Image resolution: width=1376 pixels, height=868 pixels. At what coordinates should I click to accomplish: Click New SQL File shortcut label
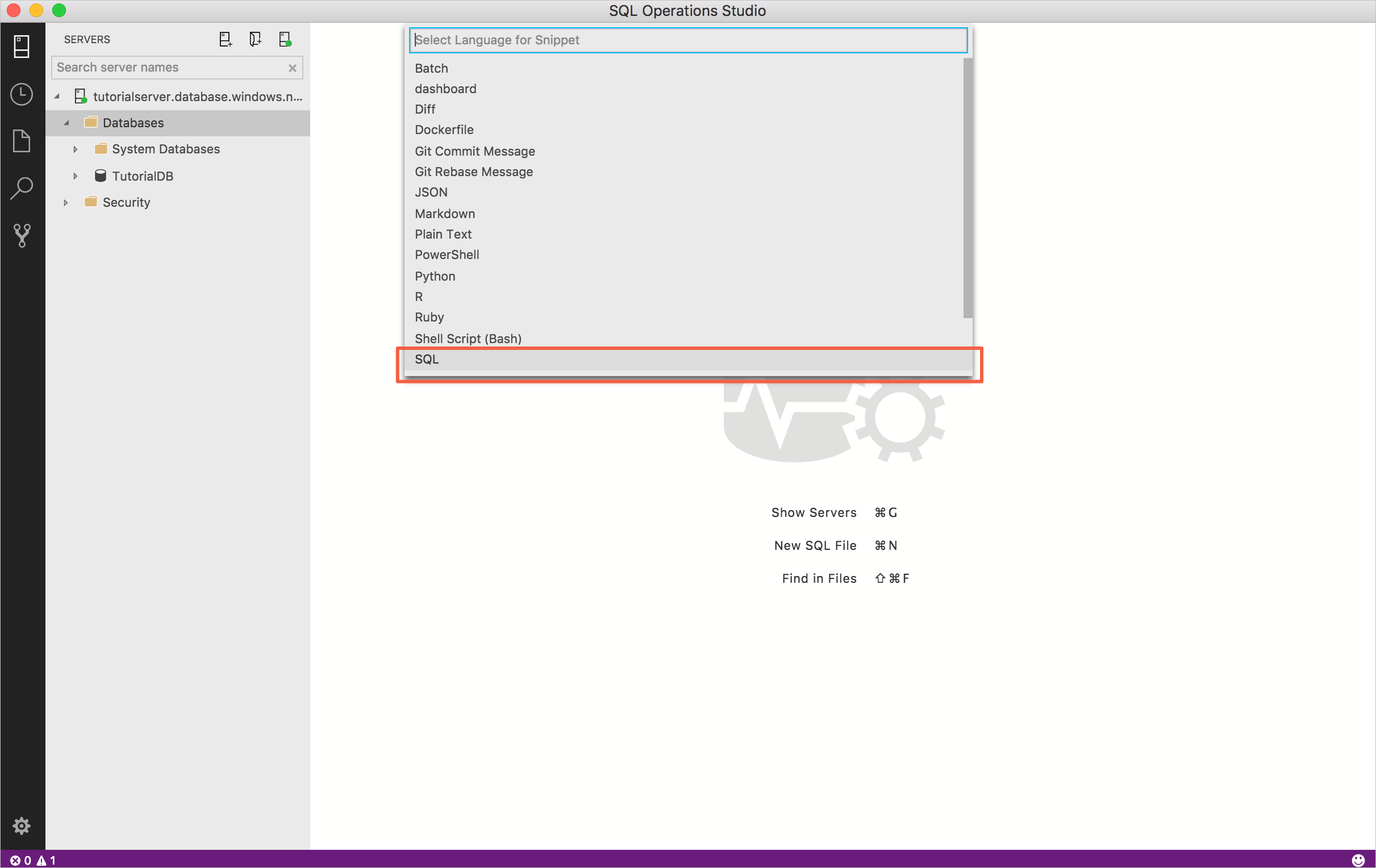[x=815, y=545]
